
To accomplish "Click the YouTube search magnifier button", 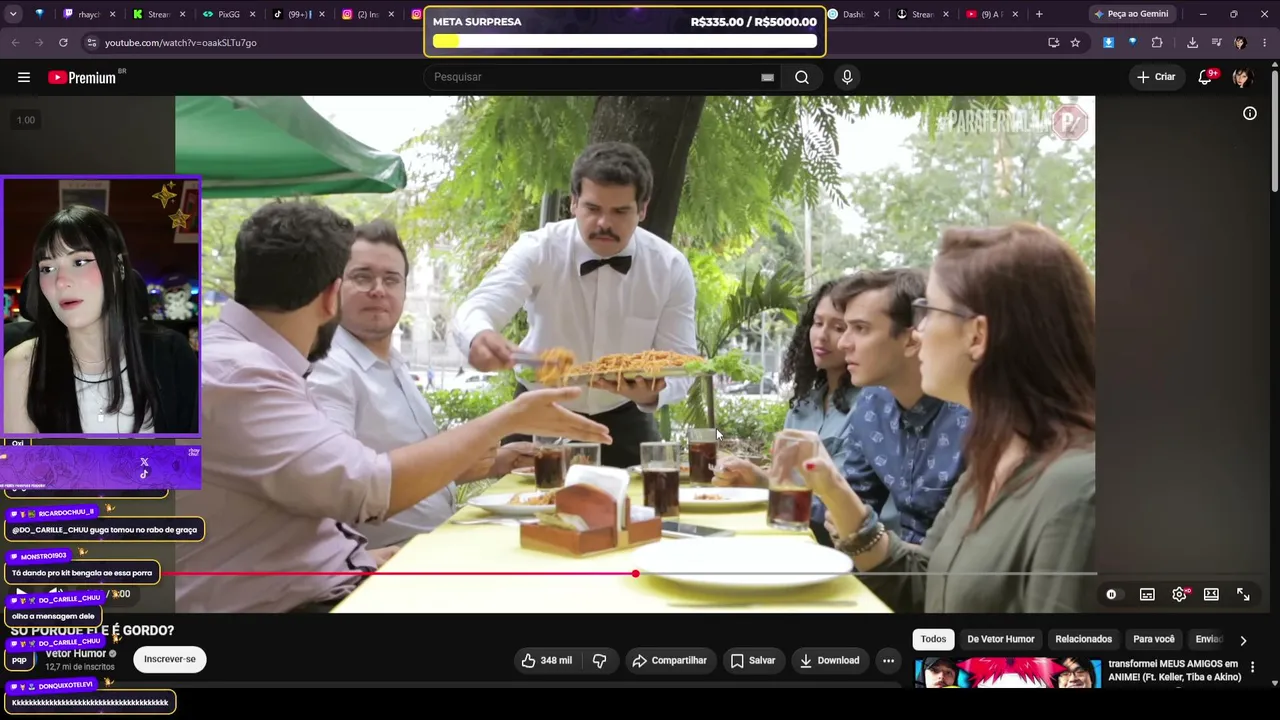I will coord(802,77).
